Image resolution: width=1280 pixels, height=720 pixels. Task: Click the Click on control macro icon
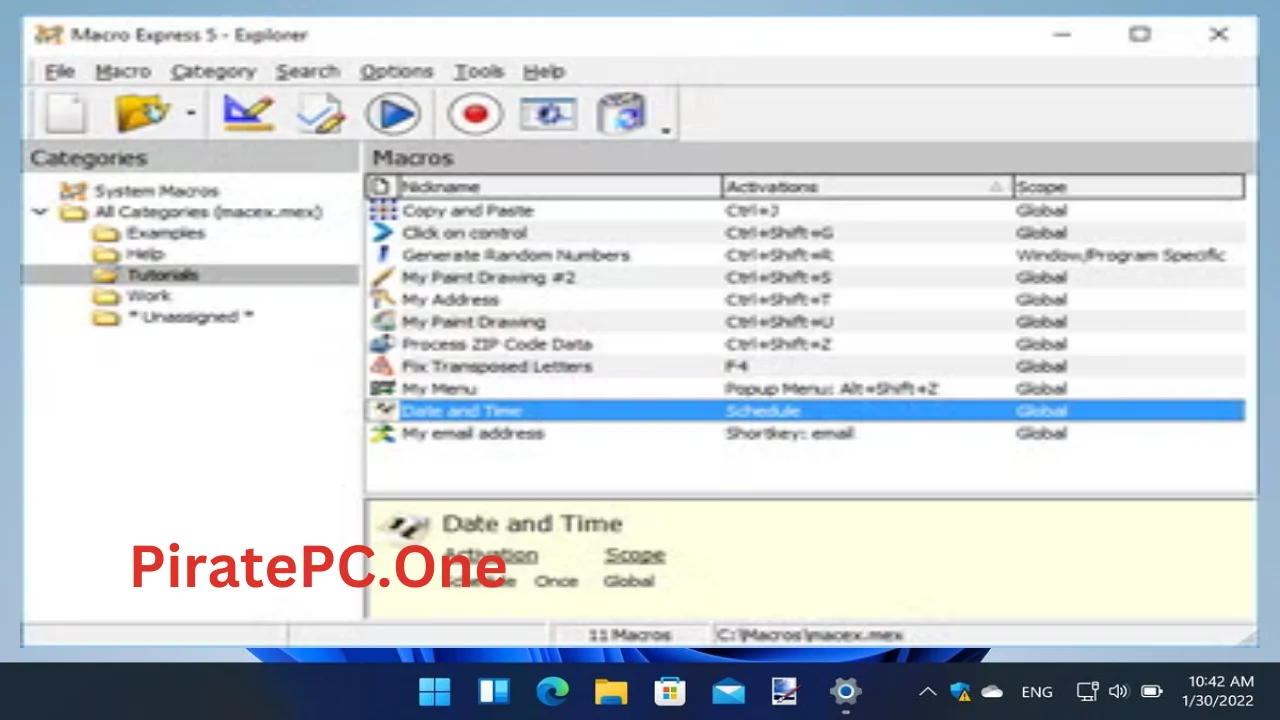pyautogui.click(x=382, y=233)
